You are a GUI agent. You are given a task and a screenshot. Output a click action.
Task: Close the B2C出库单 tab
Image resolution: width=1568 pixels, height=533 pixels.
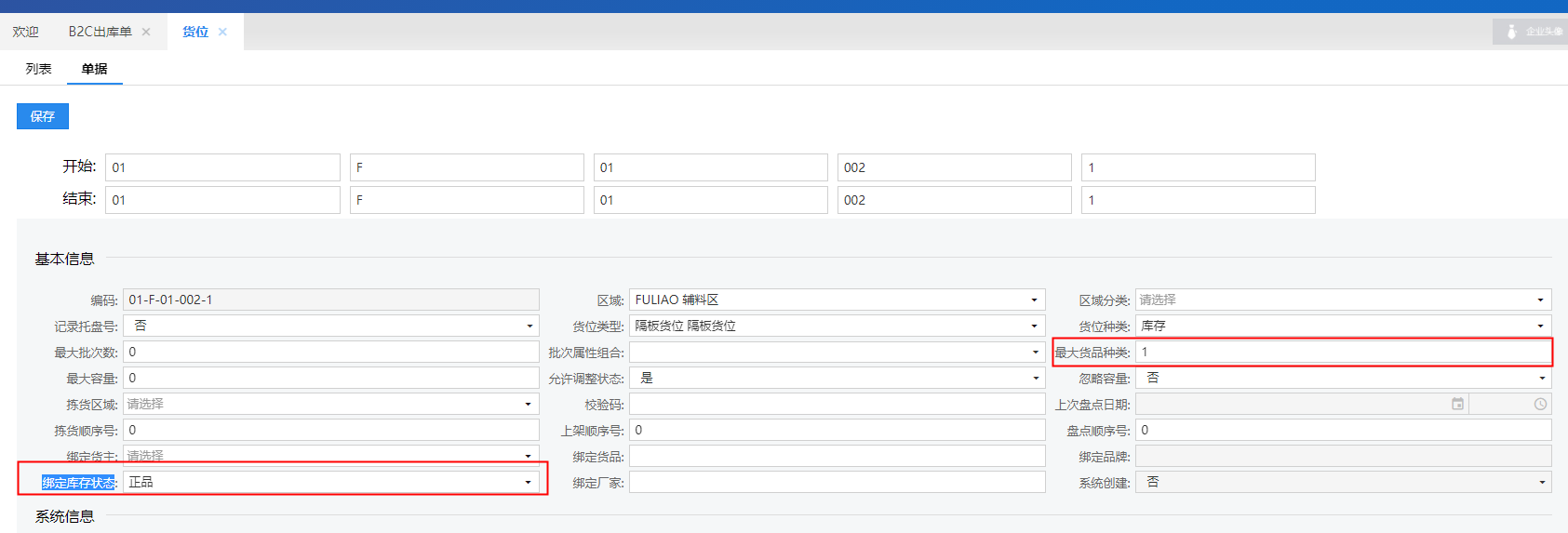click(146, 32)
